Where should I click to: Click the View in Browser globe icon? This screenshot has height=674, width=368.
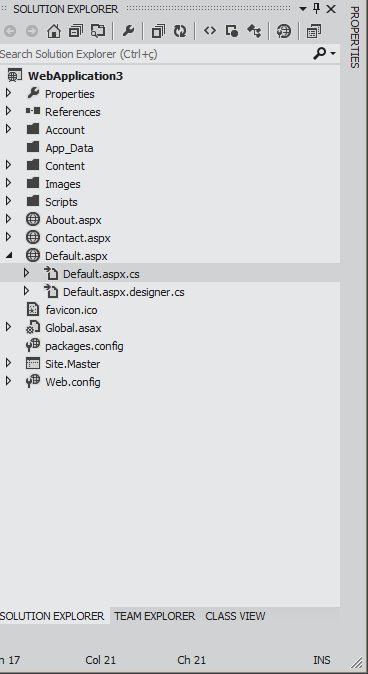(x=284, y=31)
